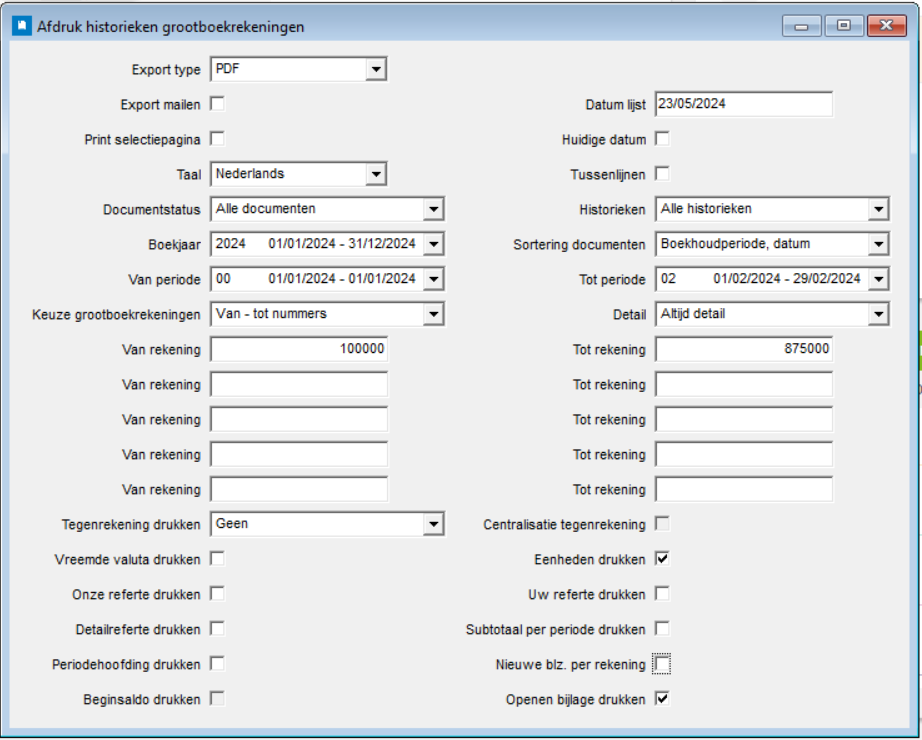This screenshot has width=922, height=740.
Task: Disable the Openen bijlage drukken checkbox
Action: point(662,699)
